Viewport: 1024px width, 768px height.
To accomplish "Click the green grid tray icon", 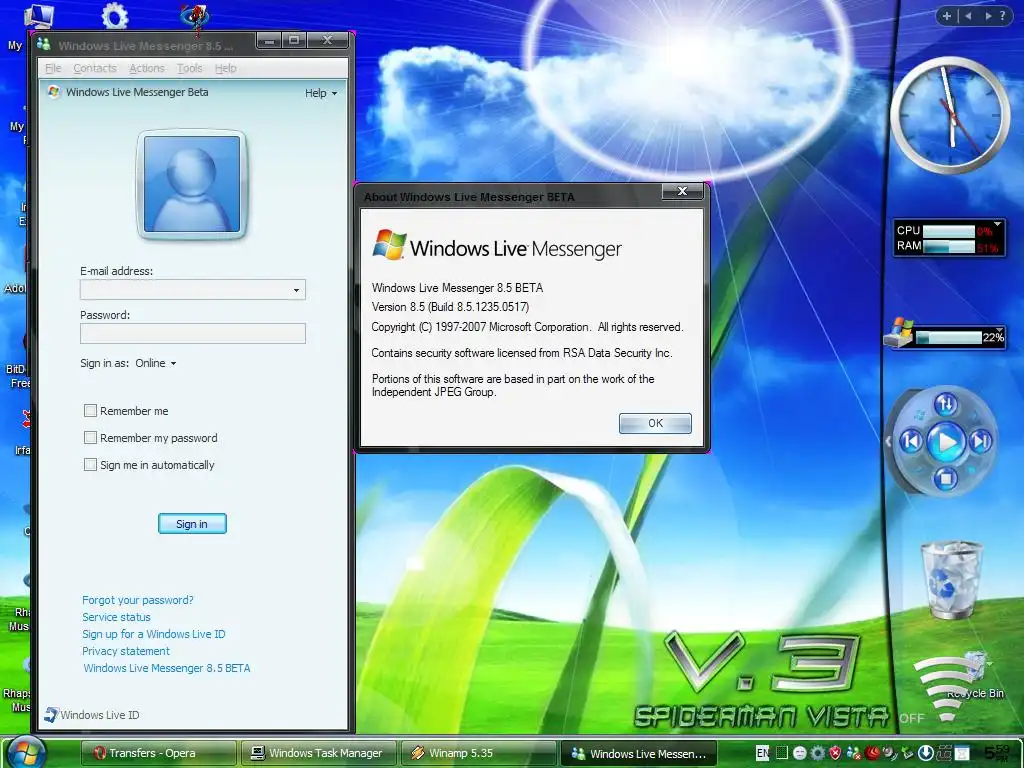I will coord(782,752).
